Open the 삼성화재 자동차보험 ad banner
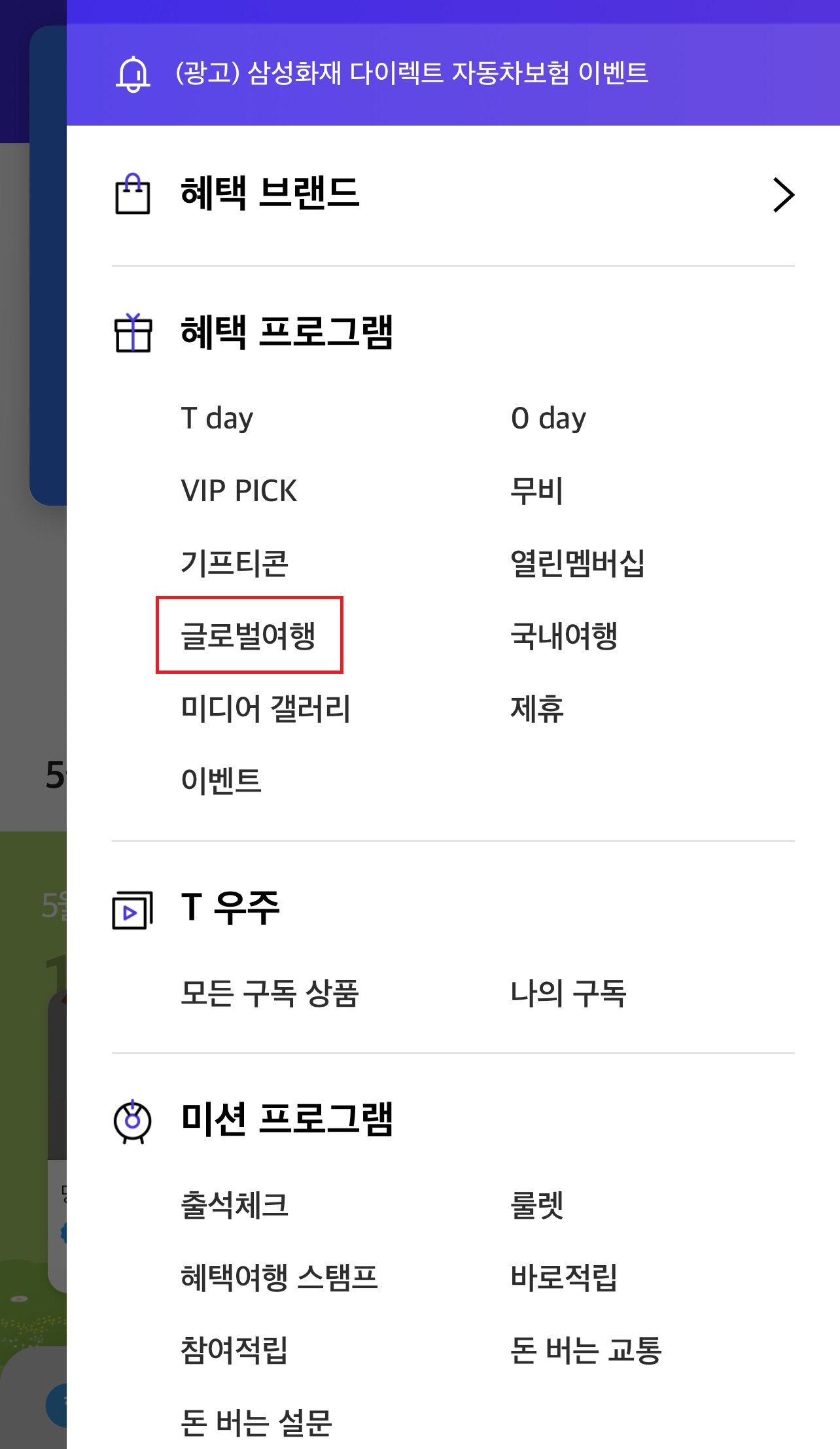The width and height of the screenshot is (840, 1449). (412, 73)
